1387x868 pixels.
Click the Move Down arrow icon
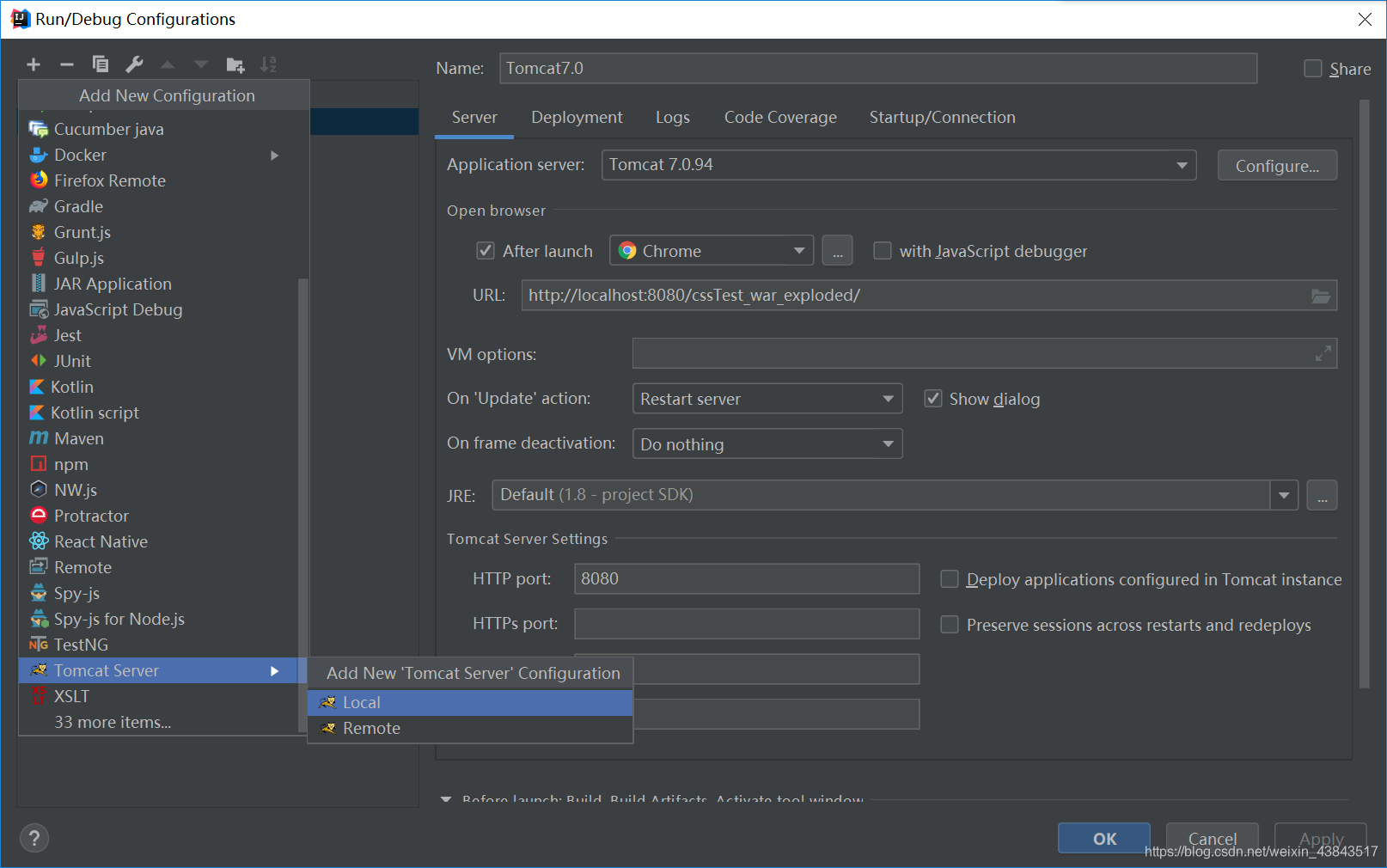(201, 64)
